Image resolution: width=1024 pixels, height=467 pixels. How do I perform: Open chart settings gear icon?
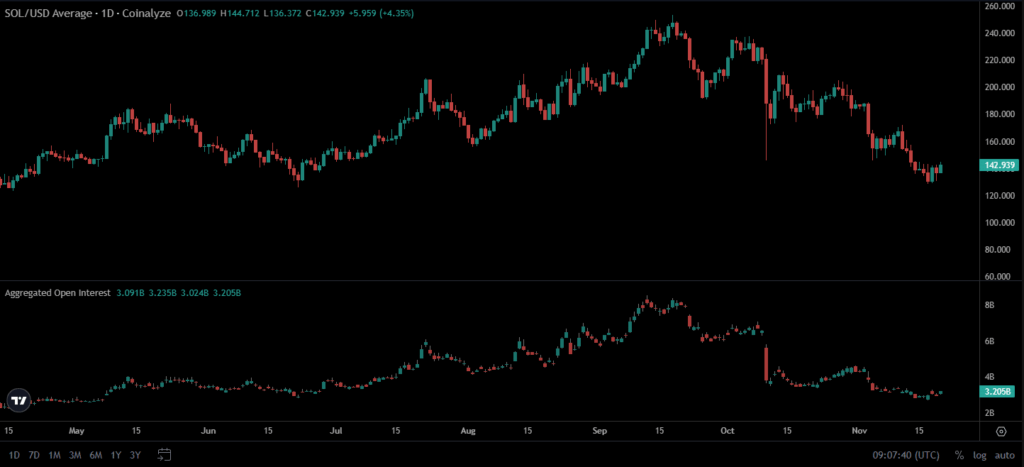point(1001,431)
